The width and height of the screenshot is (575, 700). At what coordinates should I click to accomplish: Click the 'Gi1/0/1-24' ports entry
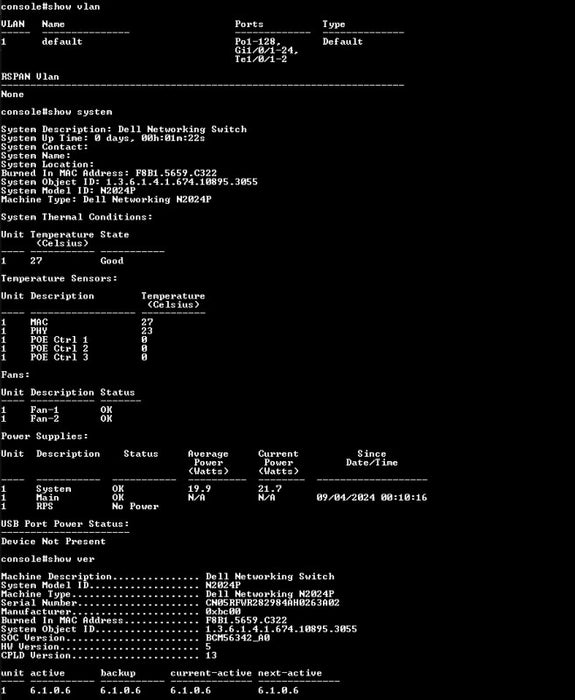[x=267, y=50]
